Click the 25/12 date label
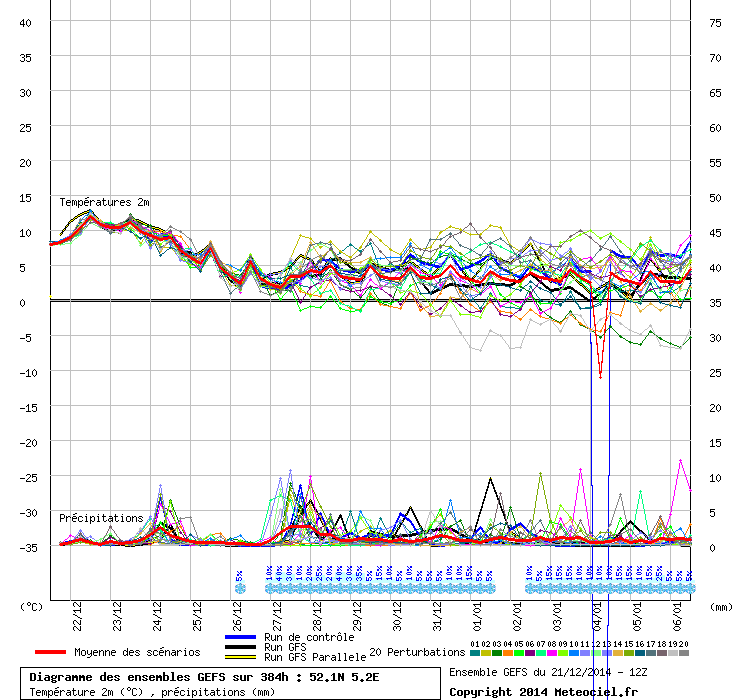 point(197,616)
